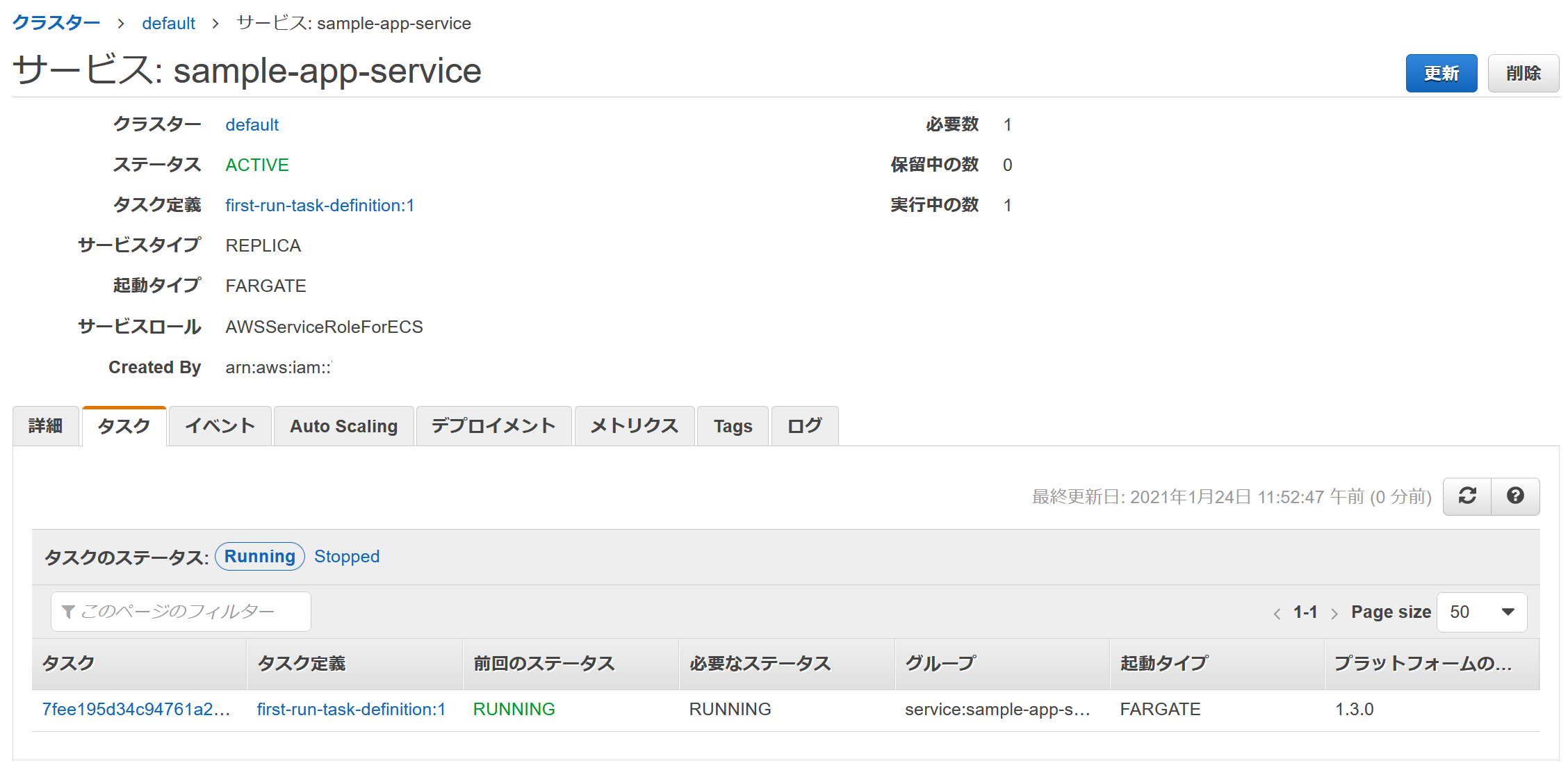Viewport: 1568px width, 768px height.
Task: Select Stopped task status filter
Action: pyautogui.click(x=347, y=557)
